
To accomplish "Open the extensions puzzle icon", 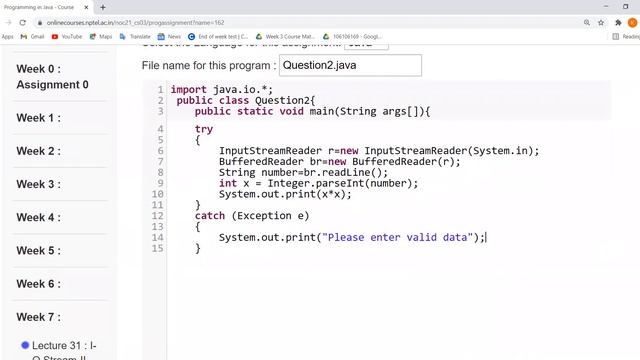I will [618, 23].
